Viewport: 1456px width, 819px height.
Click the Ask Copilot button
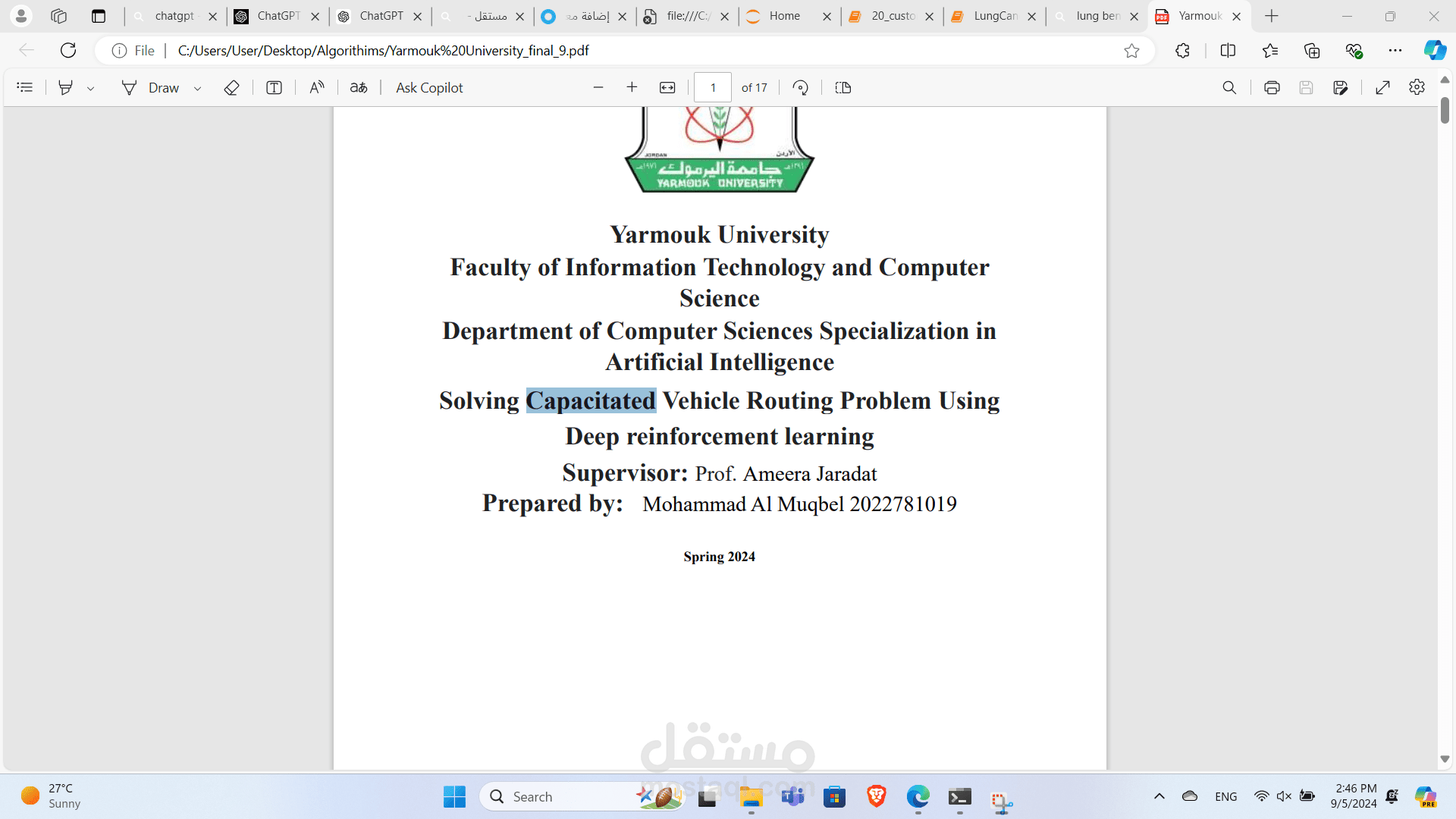[x=429, y=88]
